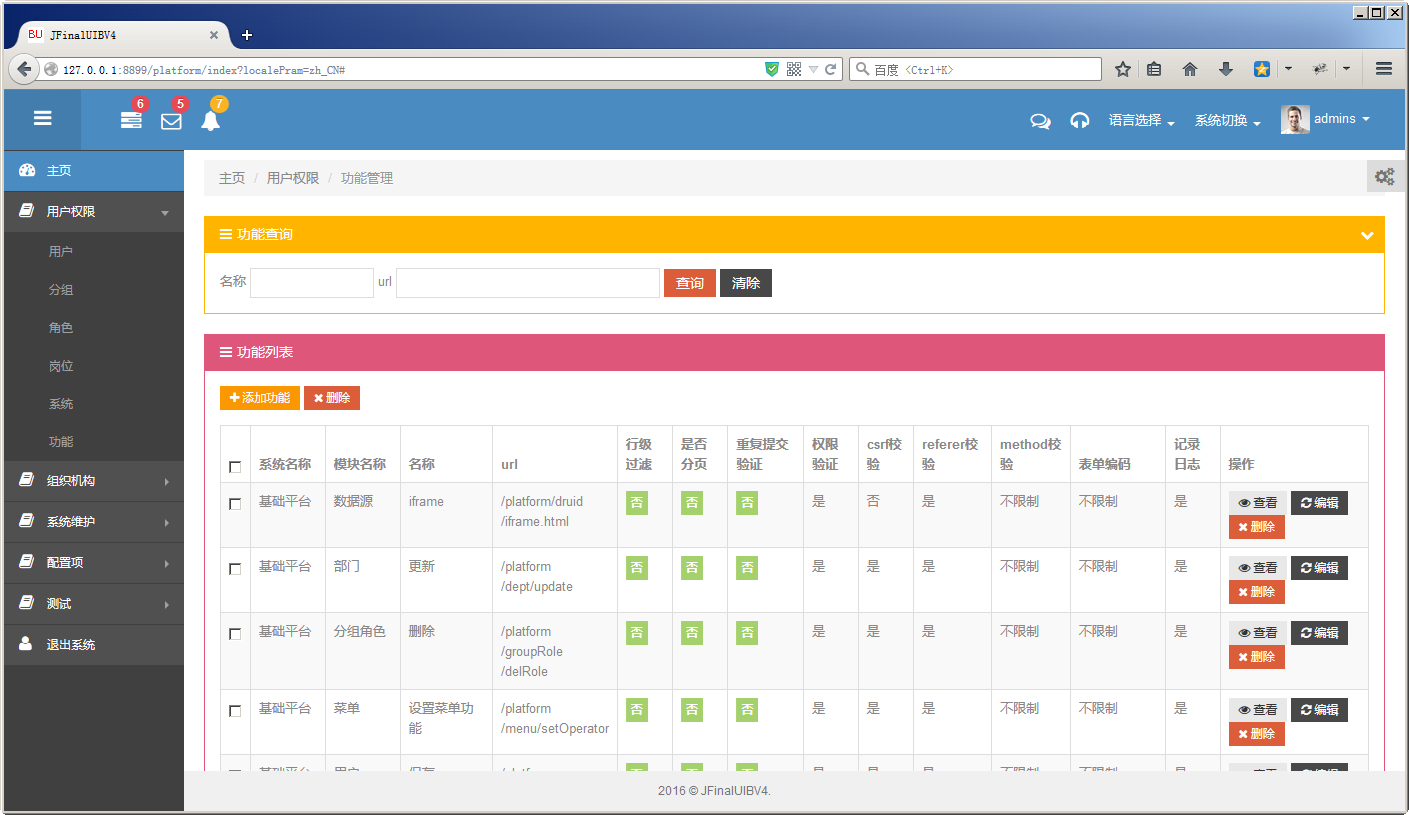
Task: Open the chat comments icon
Action: 1040,121
